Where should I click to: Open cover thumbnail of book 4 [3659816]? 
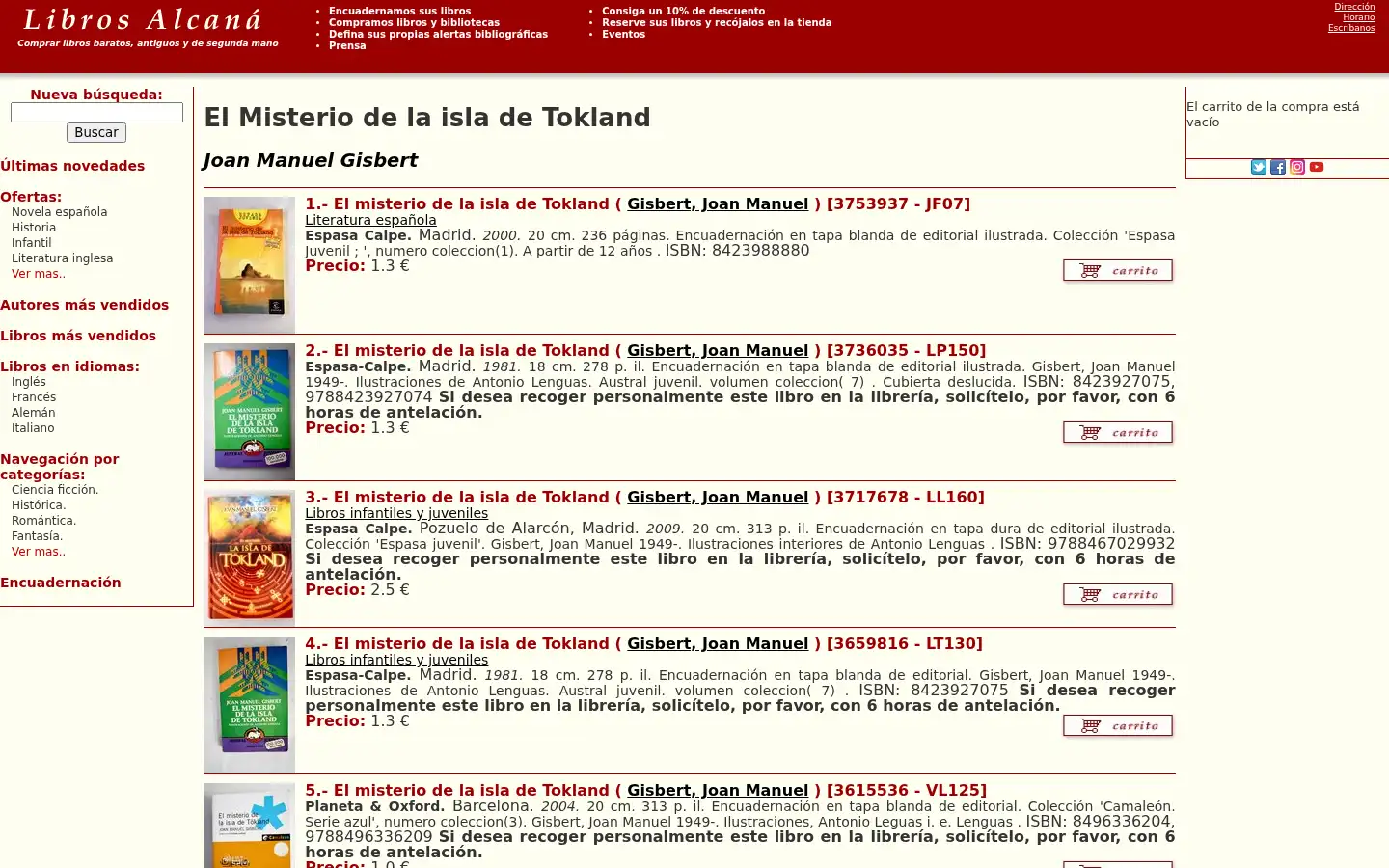[x=249, y=705]
